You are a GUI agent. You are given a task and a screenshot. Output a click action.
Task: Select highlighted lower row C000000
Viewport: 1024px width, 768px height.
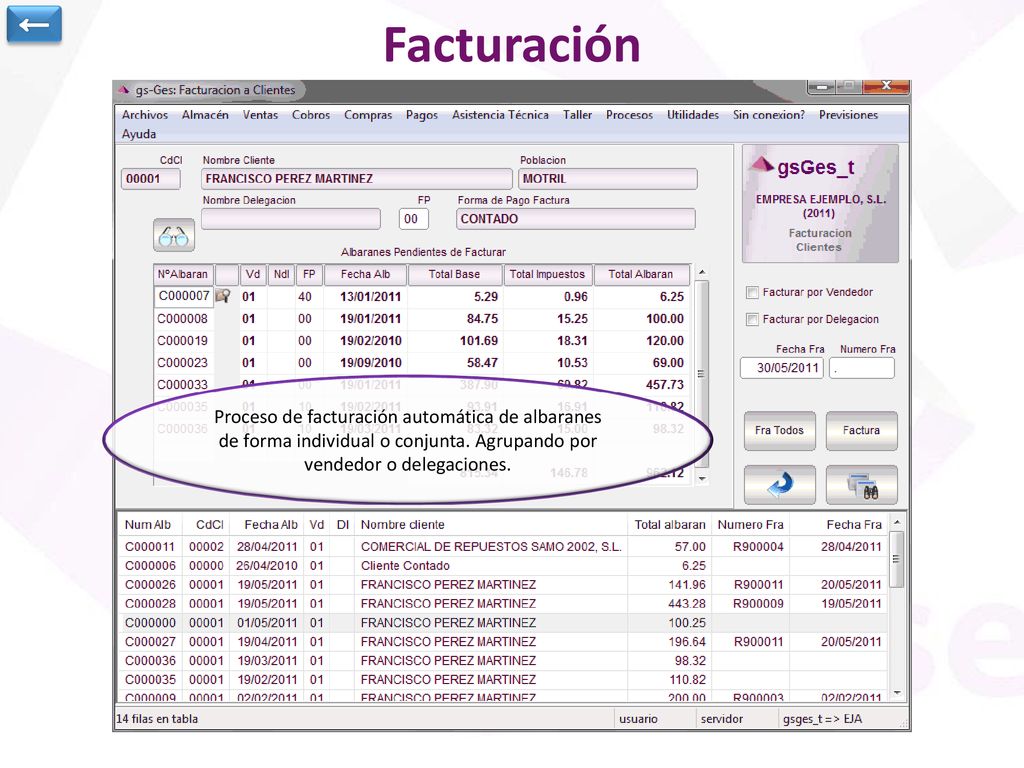503,622
